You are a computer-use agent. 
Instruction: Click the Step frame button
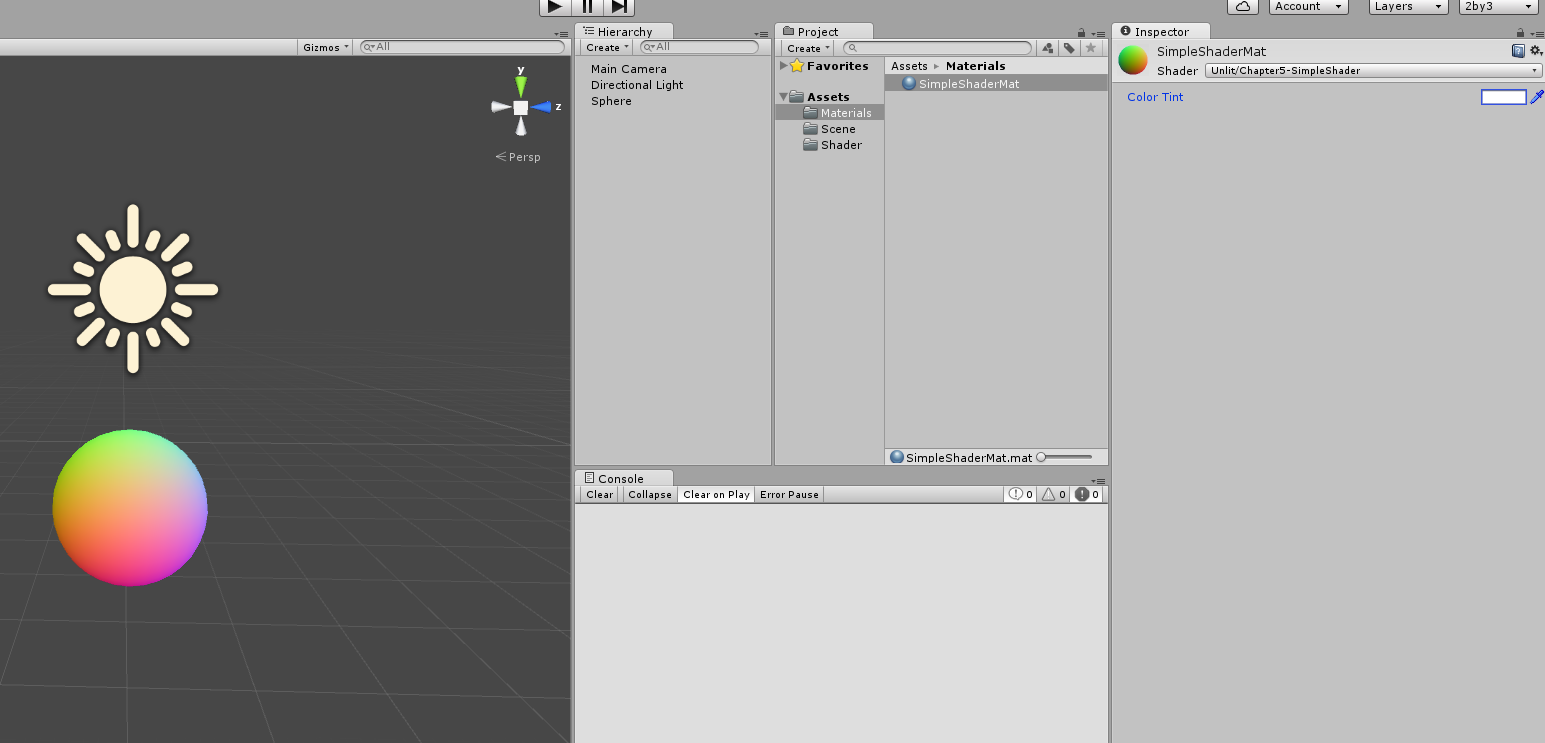[x=619, y=7]
